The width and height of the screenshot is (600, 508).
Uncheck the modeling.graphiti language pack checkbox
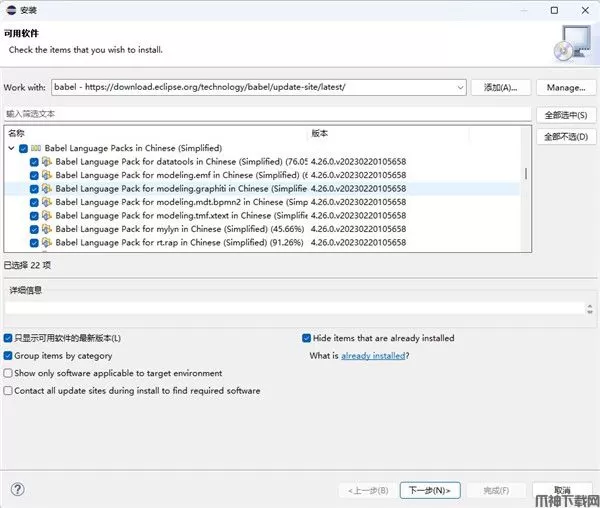click(34, 189)
